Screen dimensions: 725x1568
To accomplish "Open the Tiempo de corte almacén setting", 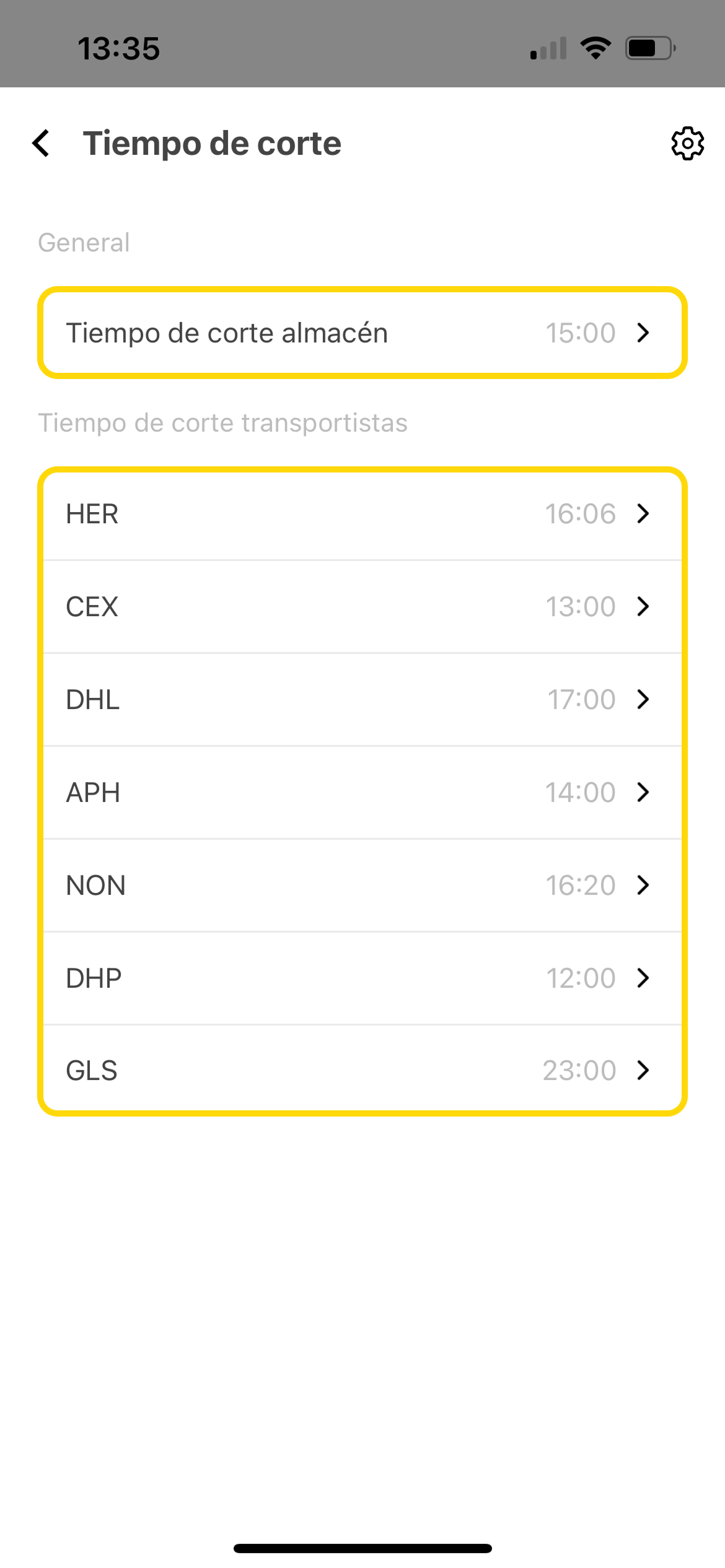I will pos(227,333).
